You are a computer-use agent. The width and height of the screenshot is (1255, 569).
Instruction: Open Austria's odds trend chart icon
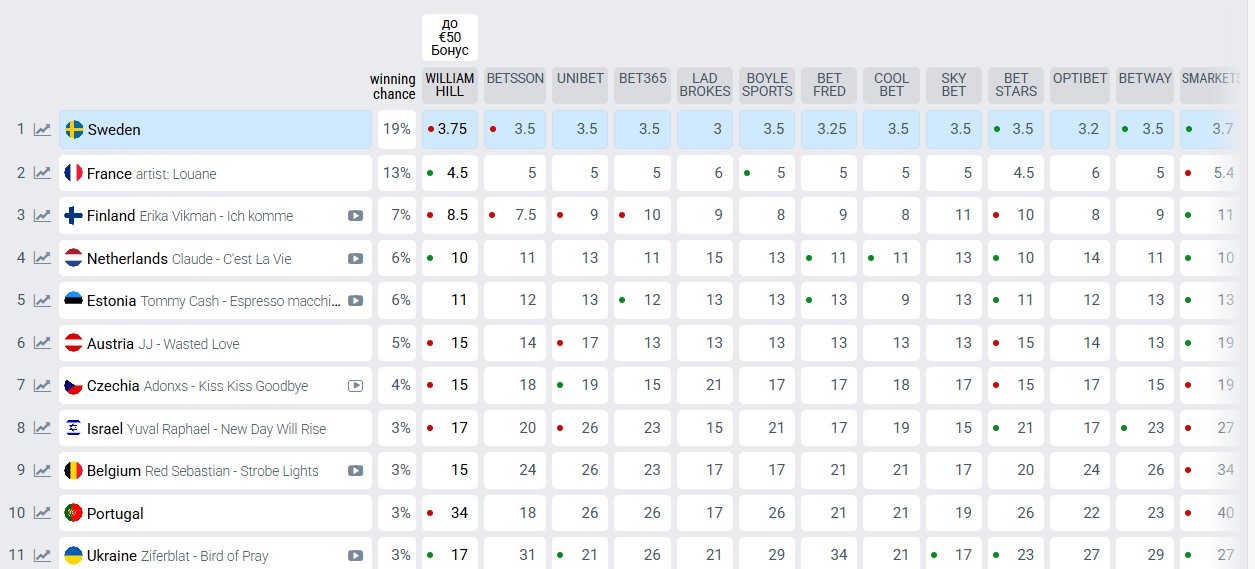point(42,343)
